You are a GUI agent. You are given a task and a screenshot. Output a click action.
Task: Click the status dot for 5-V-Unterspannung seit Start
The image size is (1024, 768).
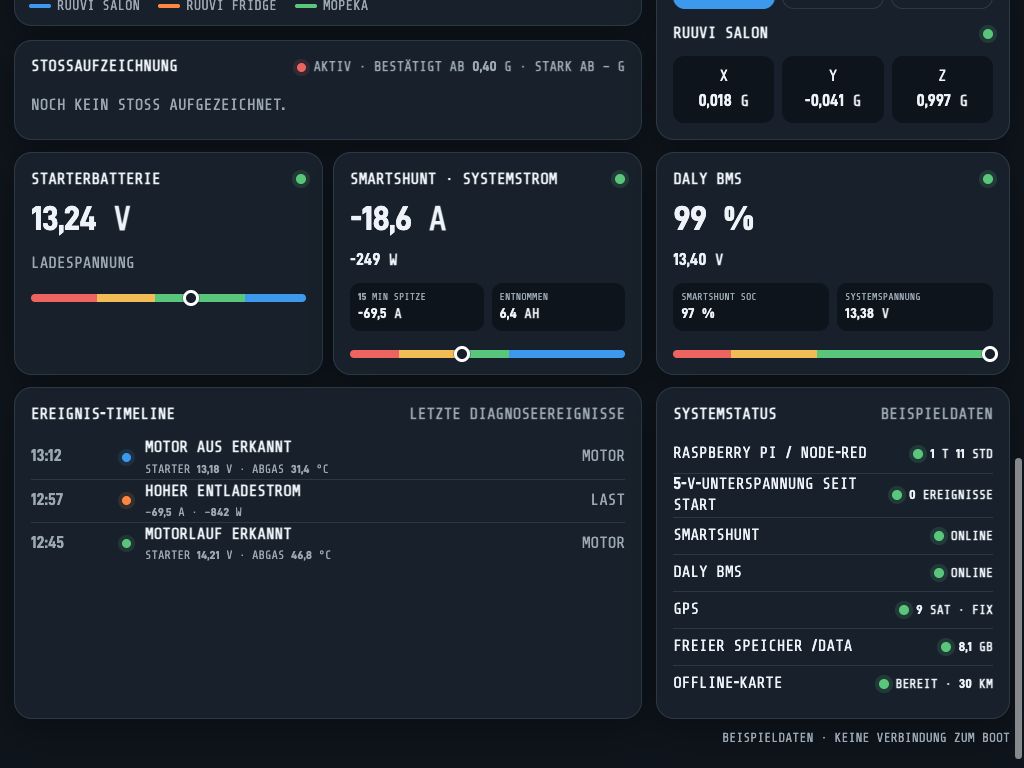[x=897, y=495]
